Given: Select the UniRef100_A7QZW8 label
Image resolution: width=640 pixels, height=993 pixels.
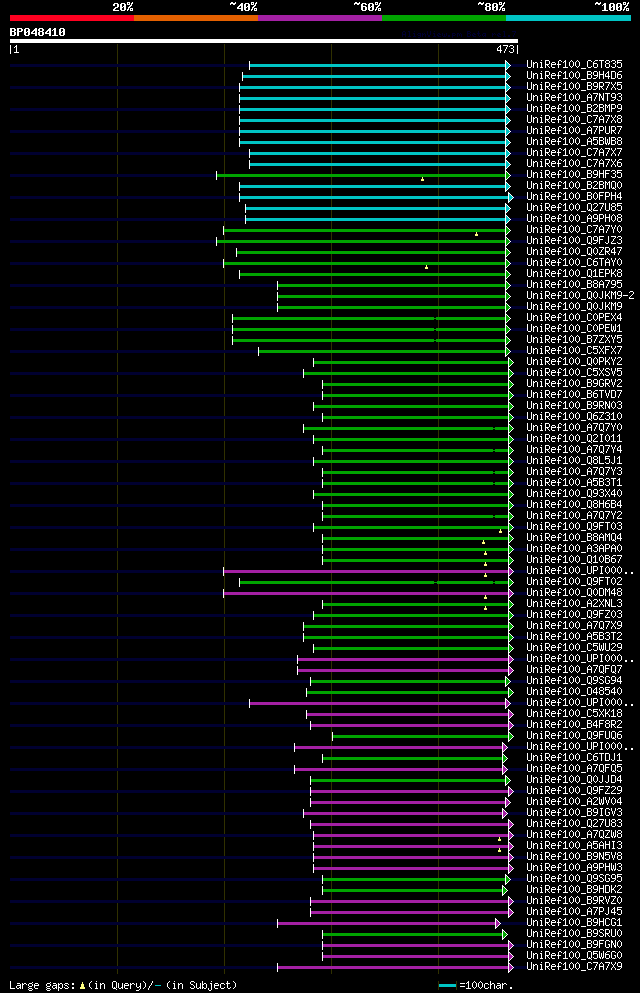Looking at the screenshot, I should click(x=574, y=835).
